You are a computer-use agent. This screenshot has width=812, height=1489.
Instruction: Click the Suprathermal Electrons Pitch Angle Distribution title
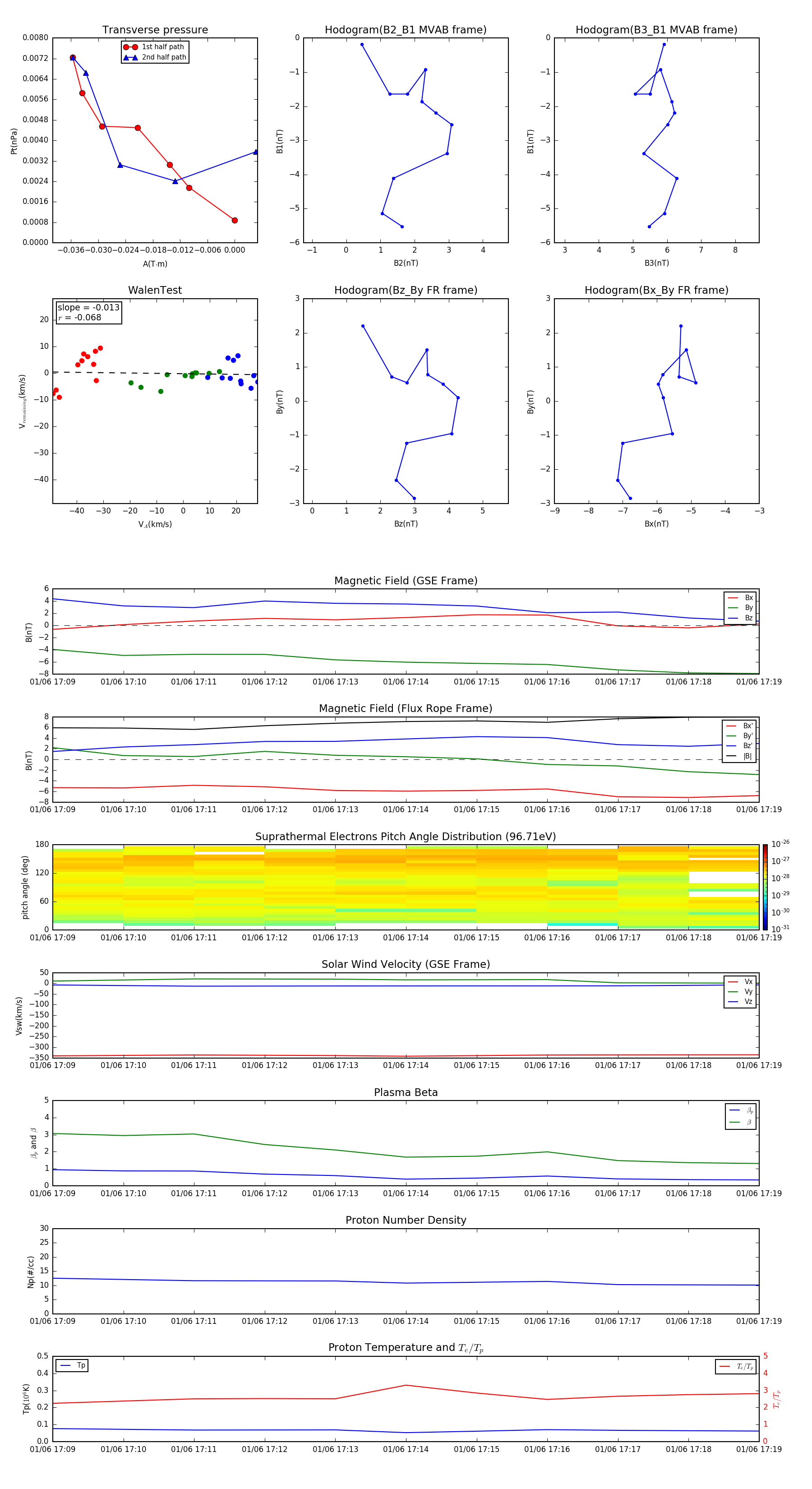(x=406, y=837)
